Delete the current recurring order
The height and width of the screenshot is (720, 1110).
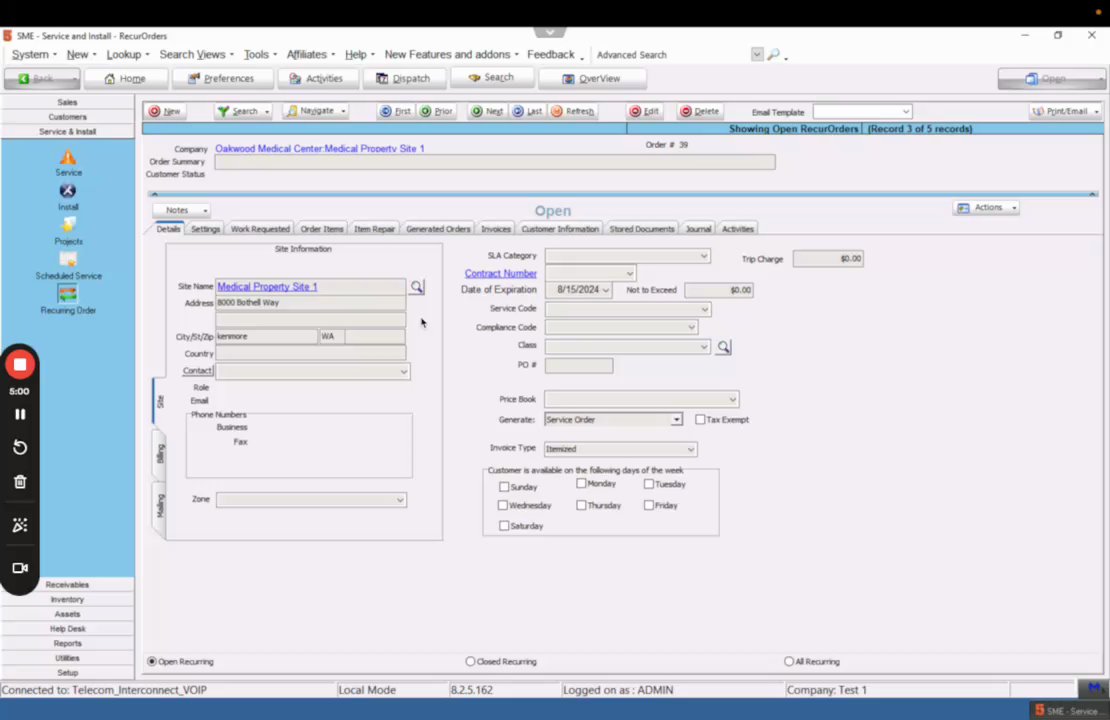pos(699,111)
